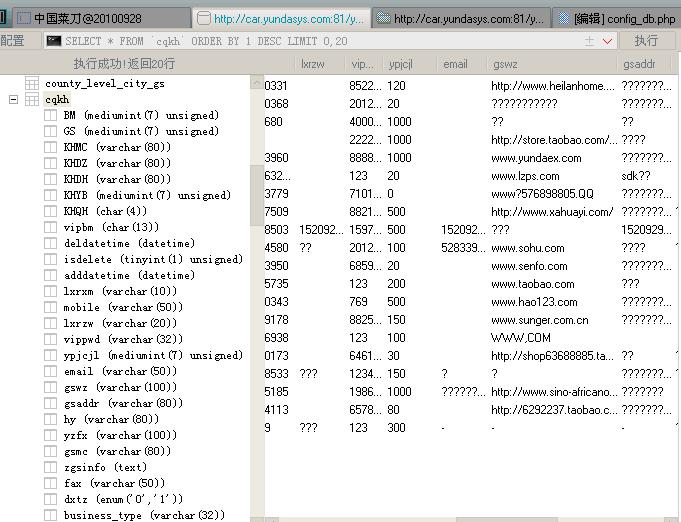The width and height of the screenshot is (681, 522).
Task: Click the adddatetime column icon
Action: point(50,275)
